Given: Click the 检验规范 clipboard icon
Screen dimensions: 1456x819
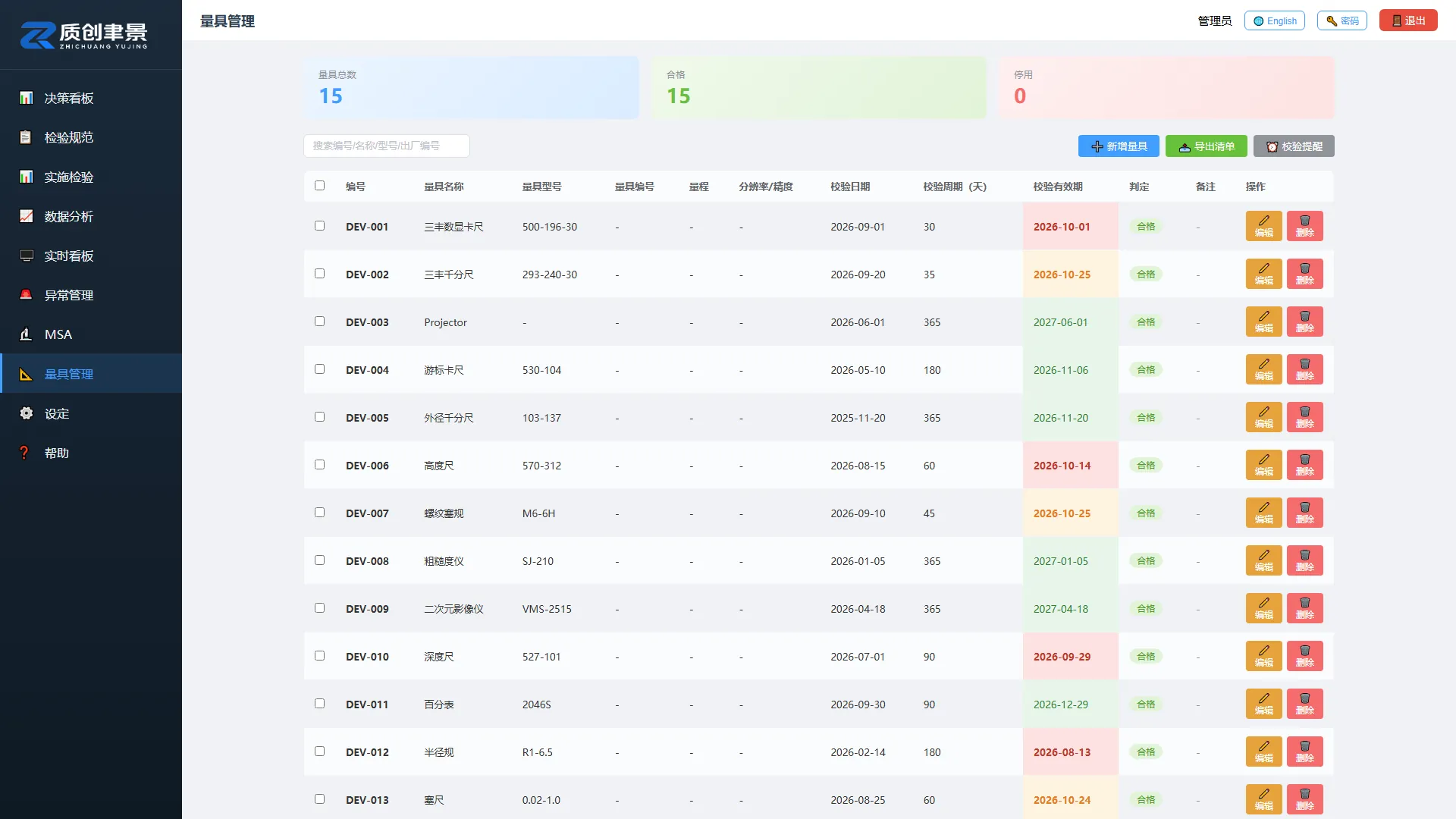Looking at the screenshot, I should point(26,137).
